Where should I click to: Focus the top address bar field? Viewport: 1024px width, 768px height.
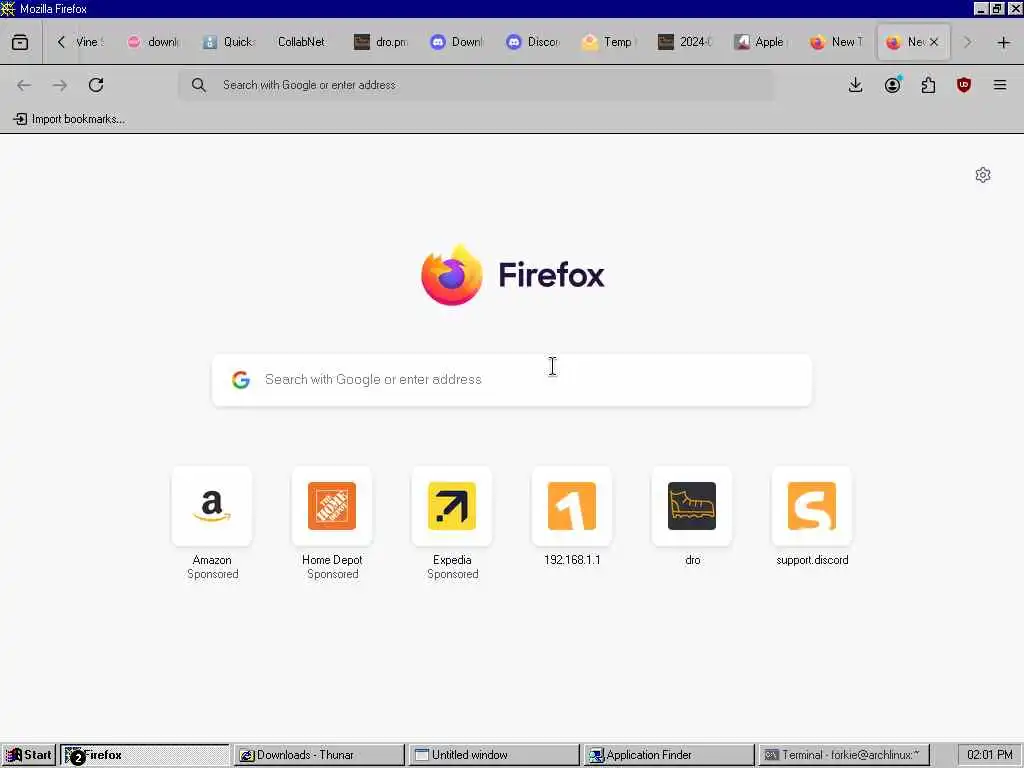pyautogui.click(x=476, y=85)
